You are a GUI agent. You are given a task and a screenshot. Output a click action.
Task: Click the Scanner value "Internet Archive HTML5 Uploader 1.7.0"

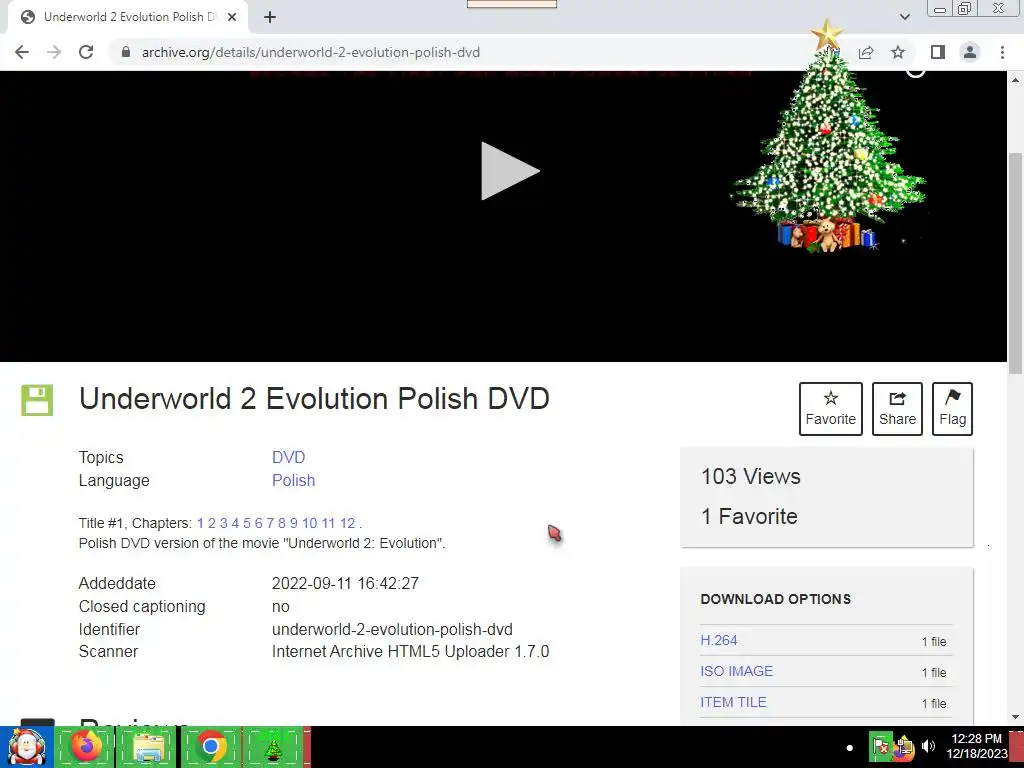410,651
